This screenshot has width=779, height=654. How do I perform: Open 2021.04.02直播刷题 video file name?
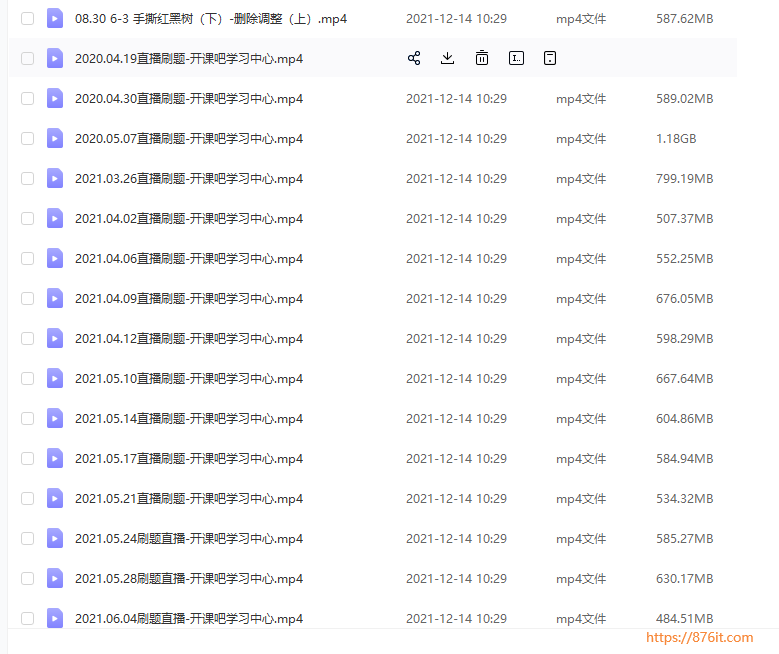pos(189,219)
